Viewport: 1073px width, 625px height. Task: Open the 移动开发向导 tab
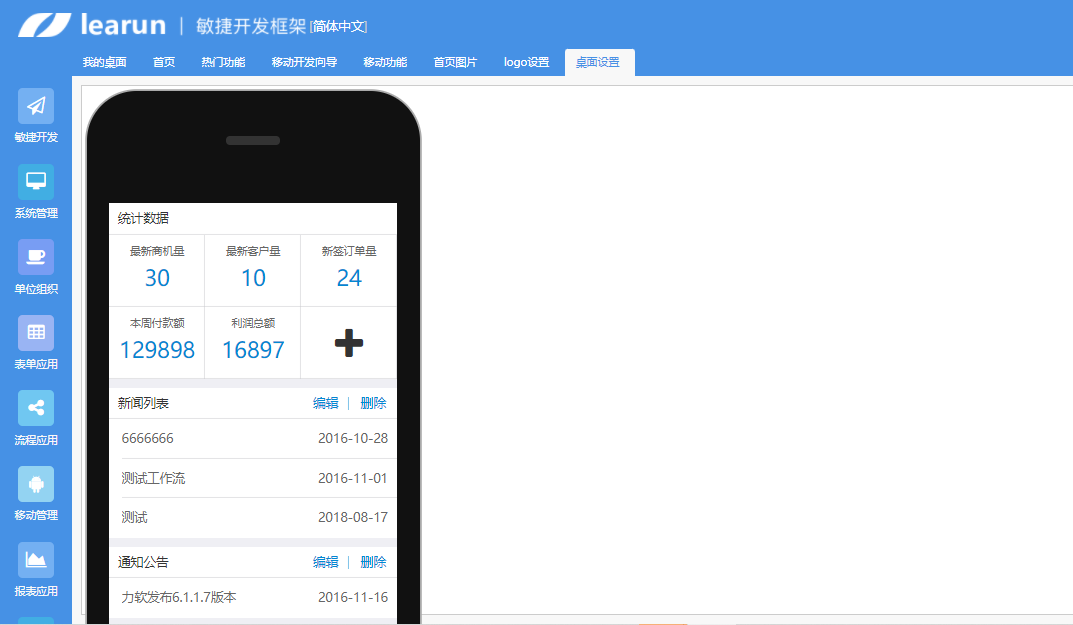[304, 62]
